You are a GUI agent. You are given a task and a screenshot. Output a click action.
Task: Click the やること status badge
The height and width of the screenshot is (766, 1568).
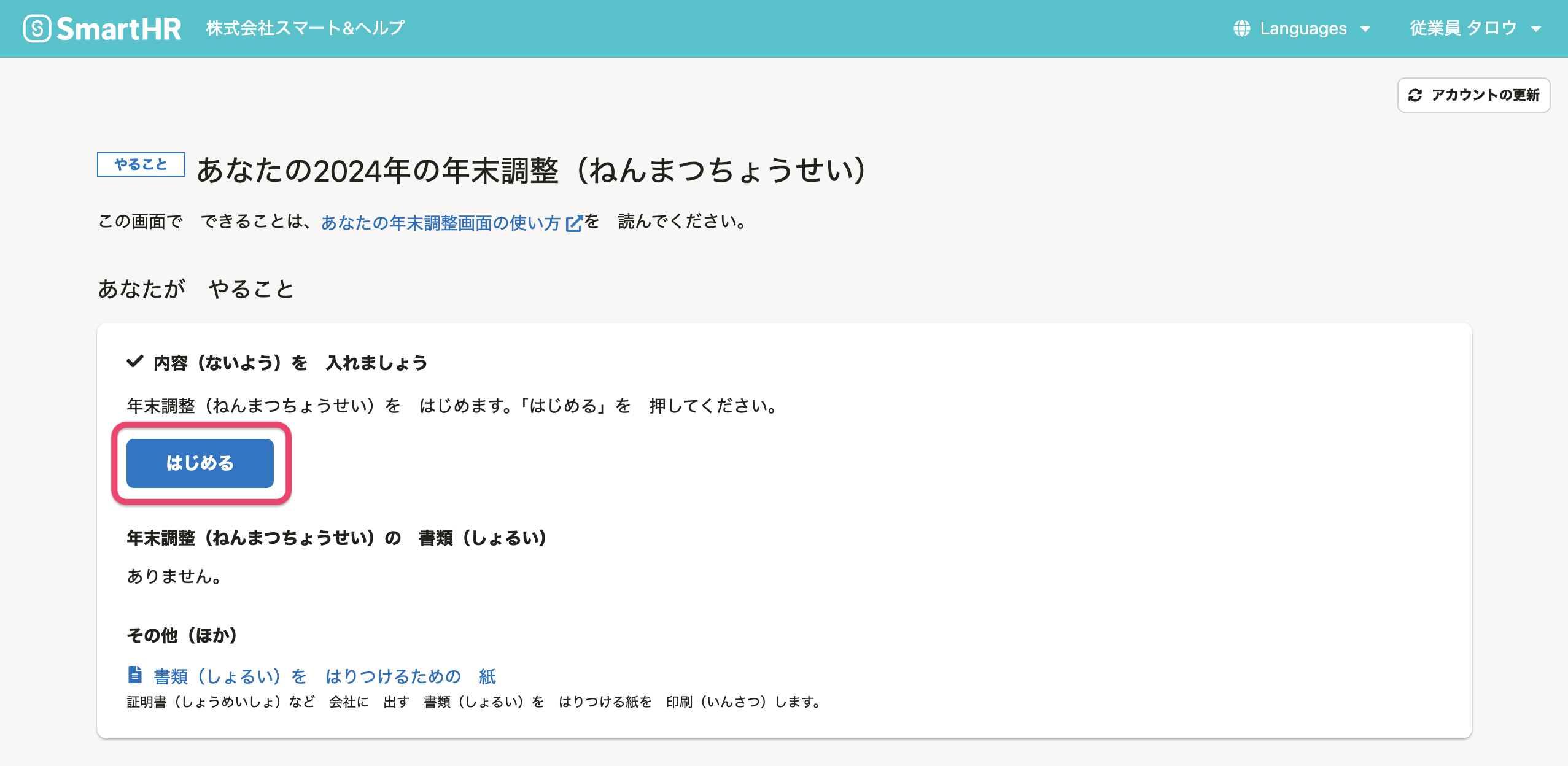tap(141, 164)
